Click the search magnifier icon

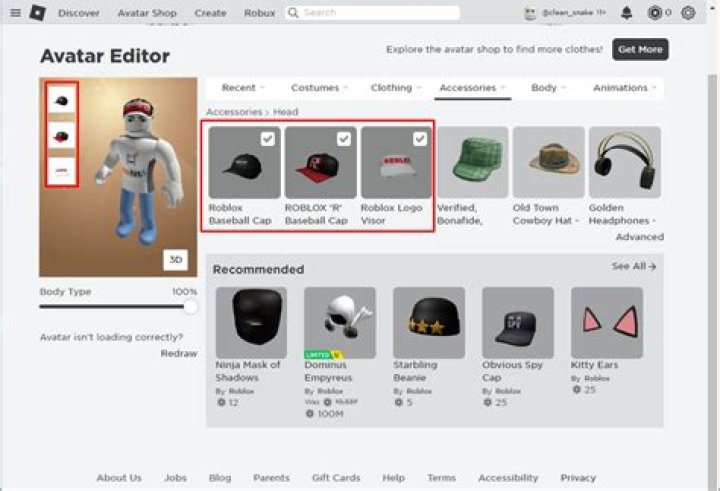pyautogui.click(x=293, y=13)
